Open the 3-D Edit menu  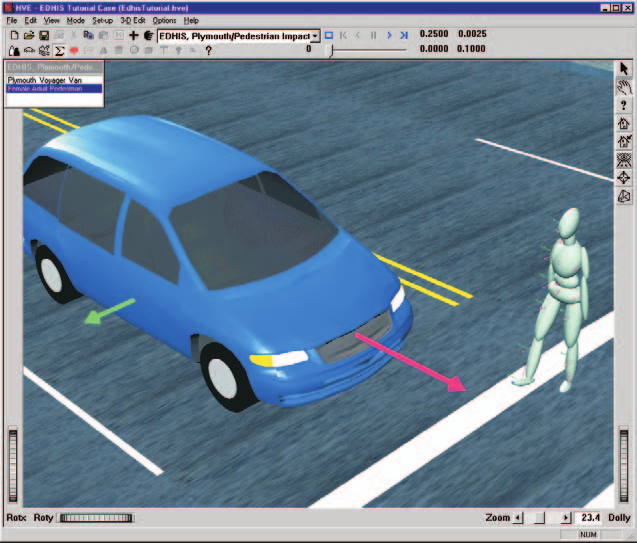[133, 20]
